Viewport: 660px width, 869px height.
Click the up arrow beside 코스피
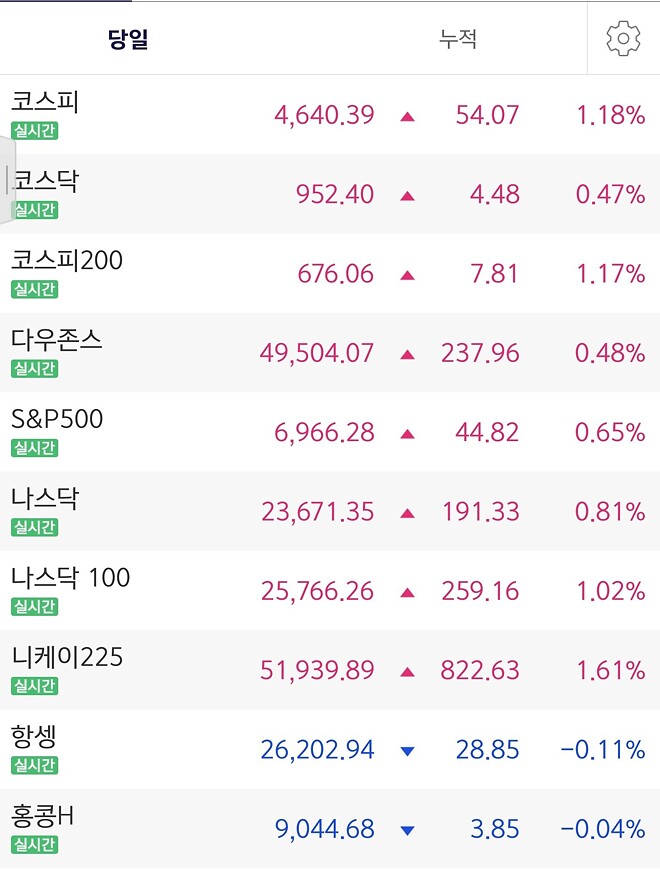pyautogui.click(x=408, y=115)
